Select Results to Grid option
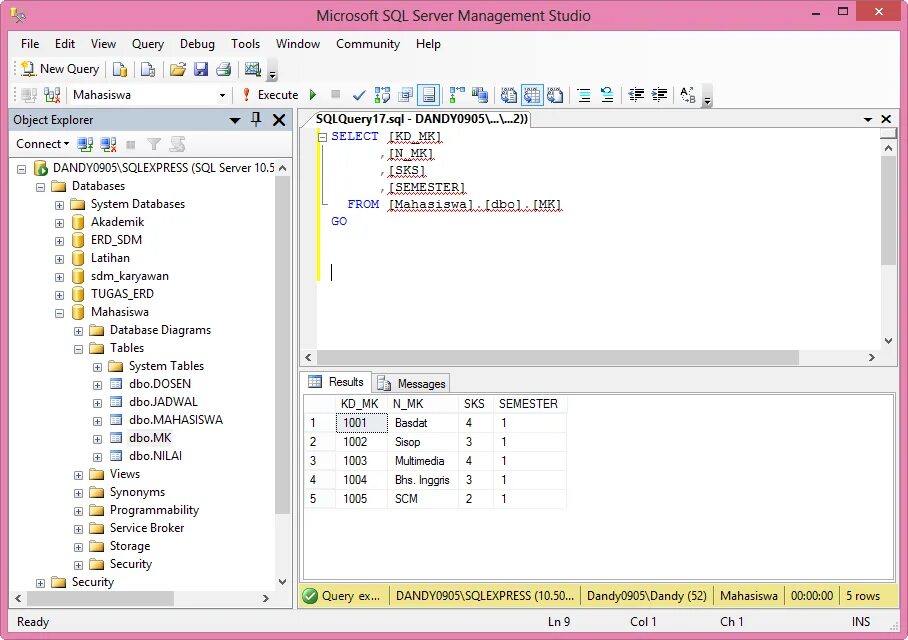 (x=532, y=95)
